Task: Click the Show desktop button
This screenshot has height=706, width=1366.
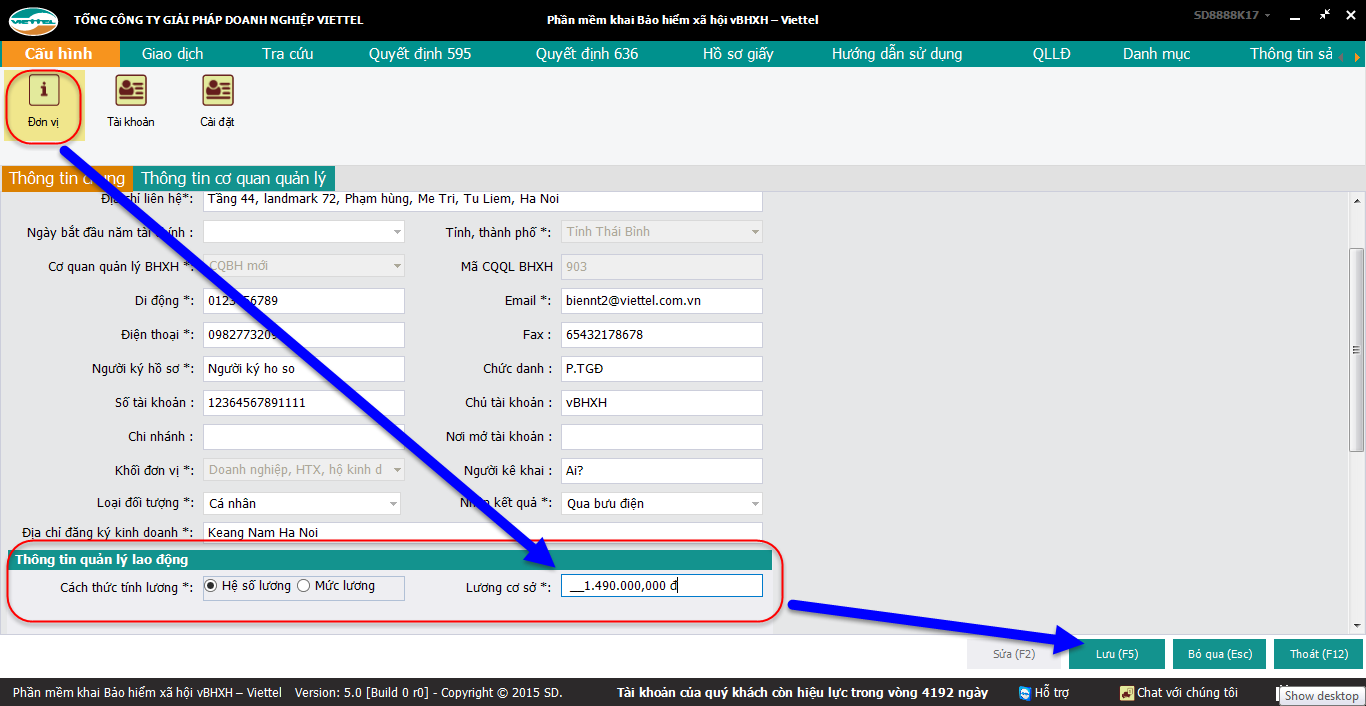Action: point(1321,696)
